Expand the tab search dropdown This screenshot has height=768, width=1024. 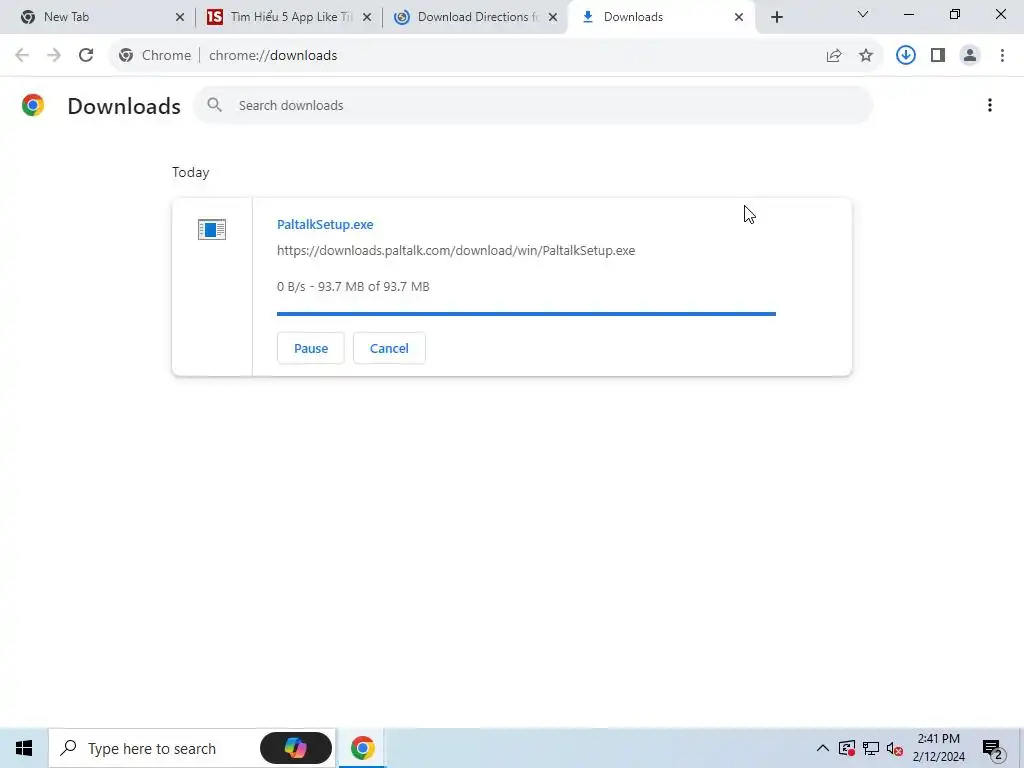[863, 14]
